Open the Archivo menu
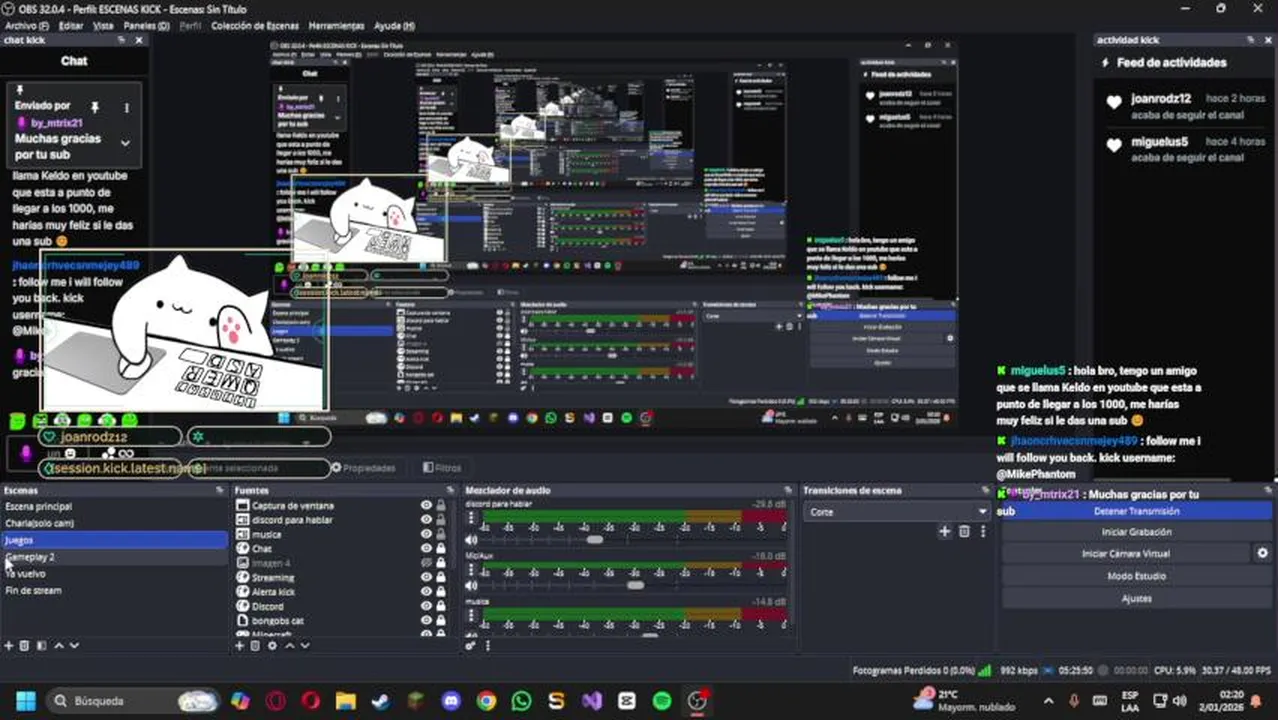 tap(27, 25)
